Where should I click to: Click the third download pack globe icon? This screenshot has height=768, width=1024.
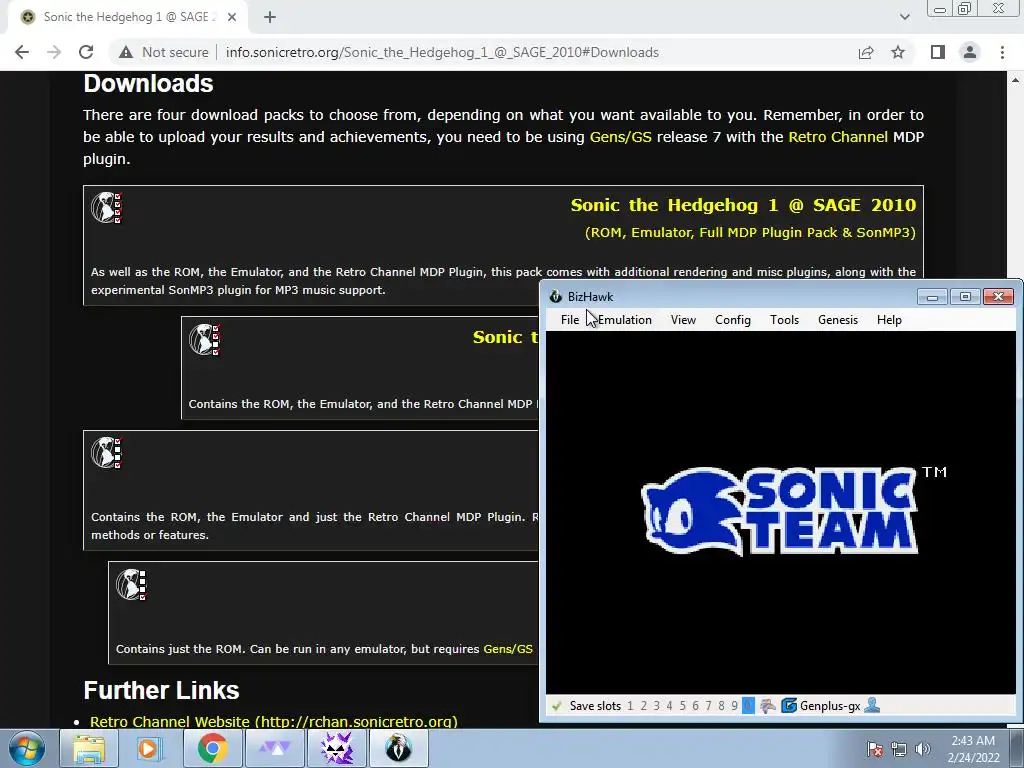pos(106,453)
